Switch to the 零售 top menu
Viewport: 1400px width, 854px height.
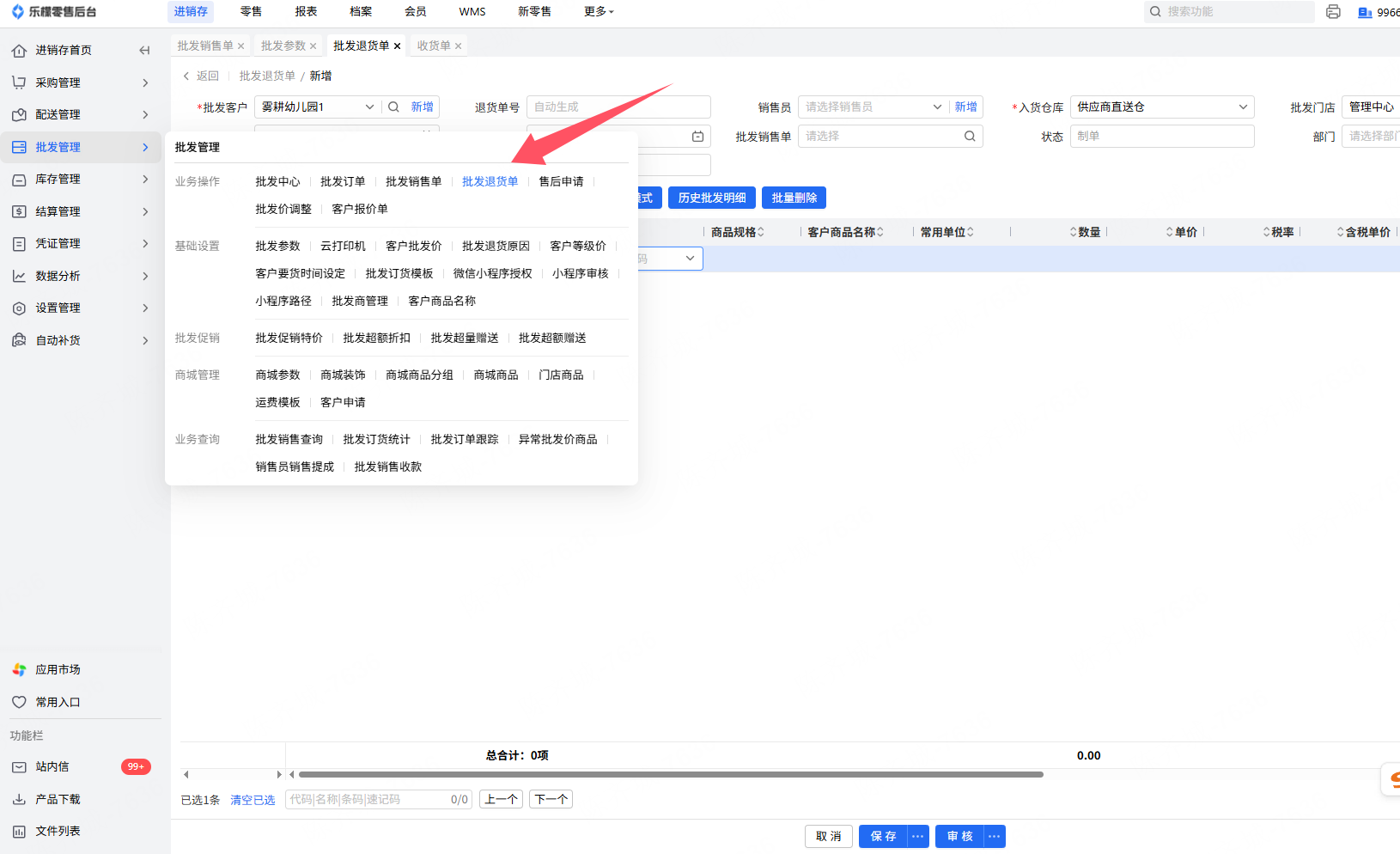coord(251,12)
